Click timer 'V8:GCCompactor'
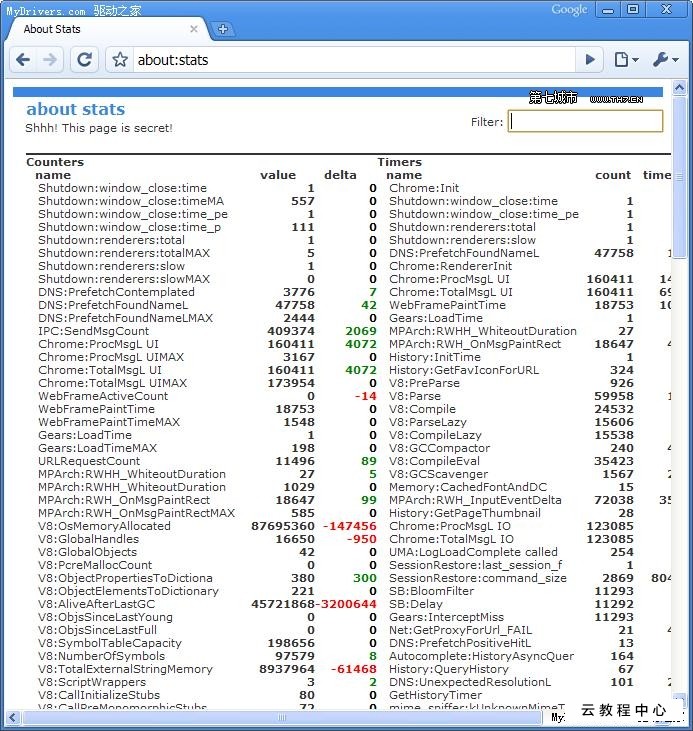Image resolution: width=693 pixels, height=731 pixels. click(x=440, y=448)
